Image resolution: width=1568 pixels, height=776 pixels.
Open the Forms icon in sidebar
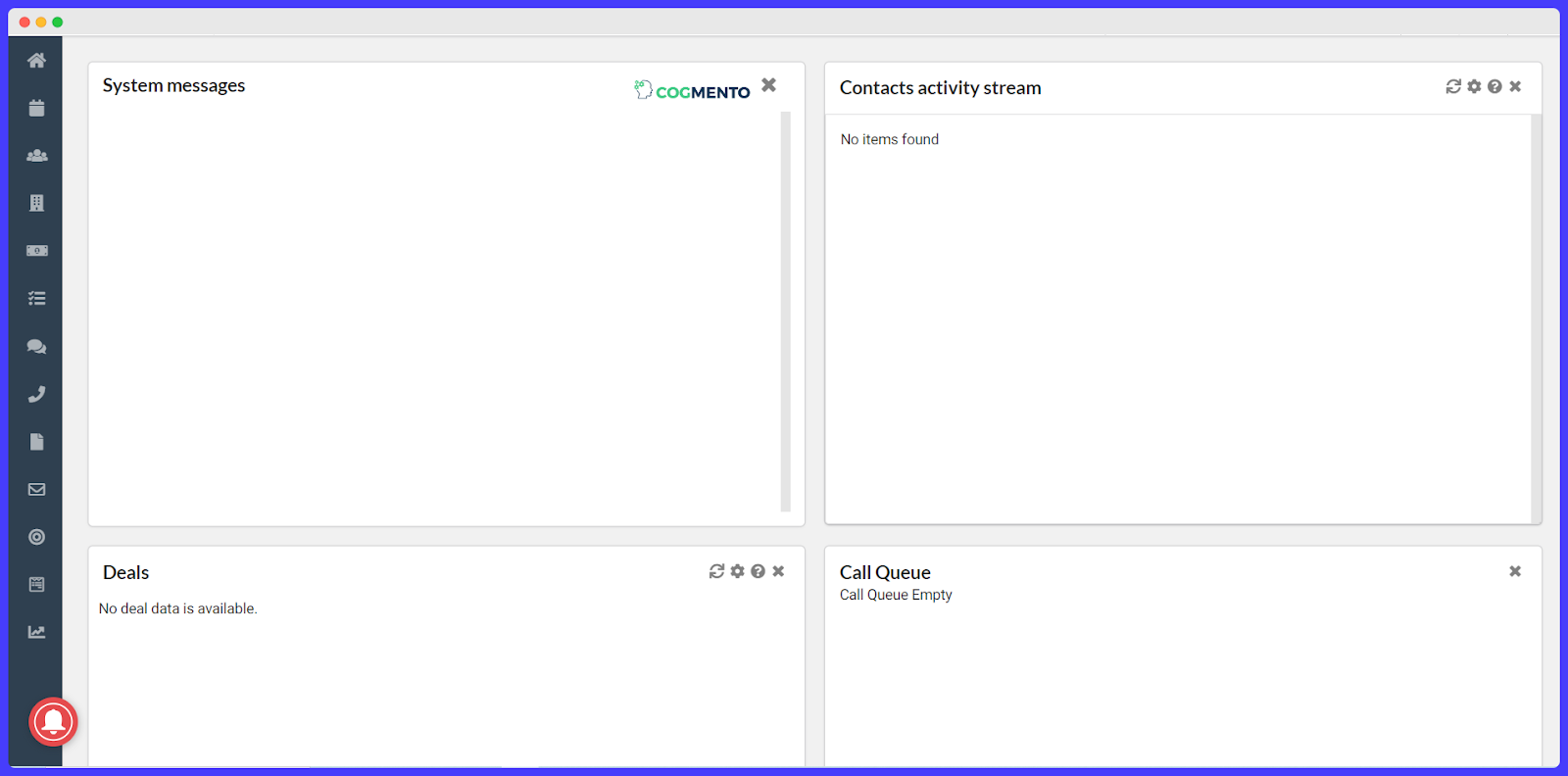(36, 584)
